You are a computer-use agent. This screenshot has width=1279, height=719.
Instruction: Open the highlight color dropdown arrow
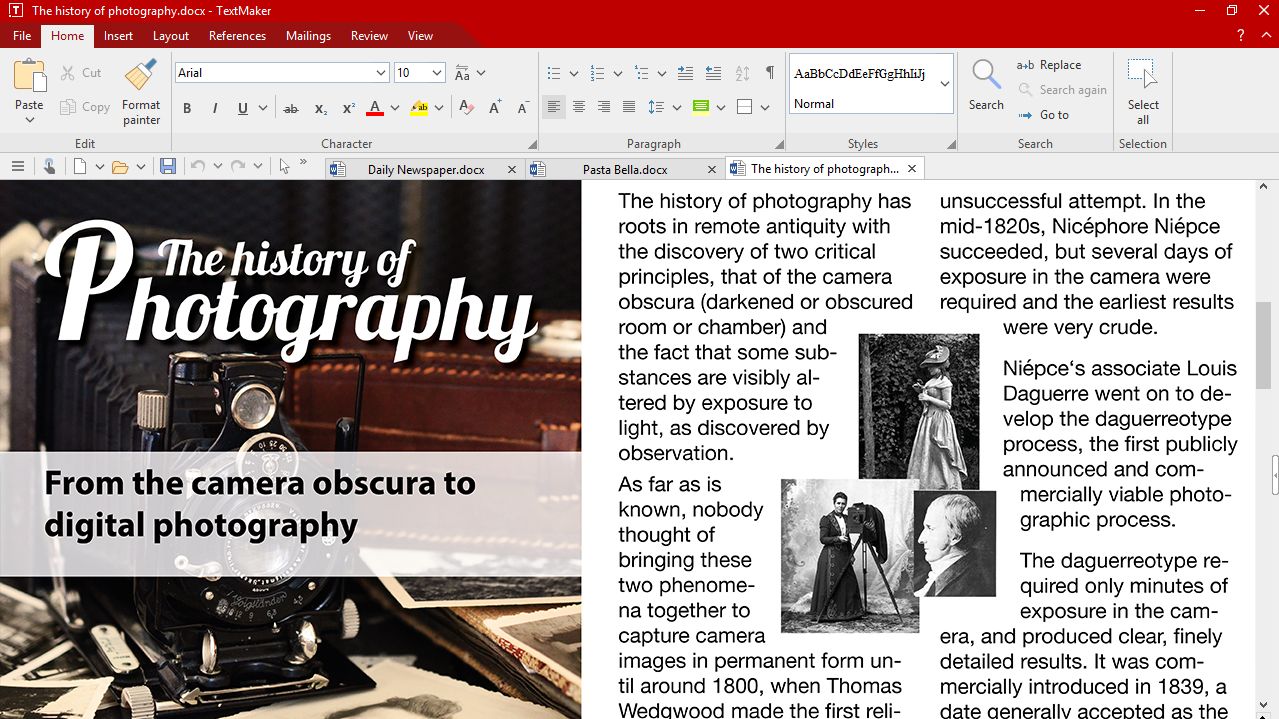point(438,108)
